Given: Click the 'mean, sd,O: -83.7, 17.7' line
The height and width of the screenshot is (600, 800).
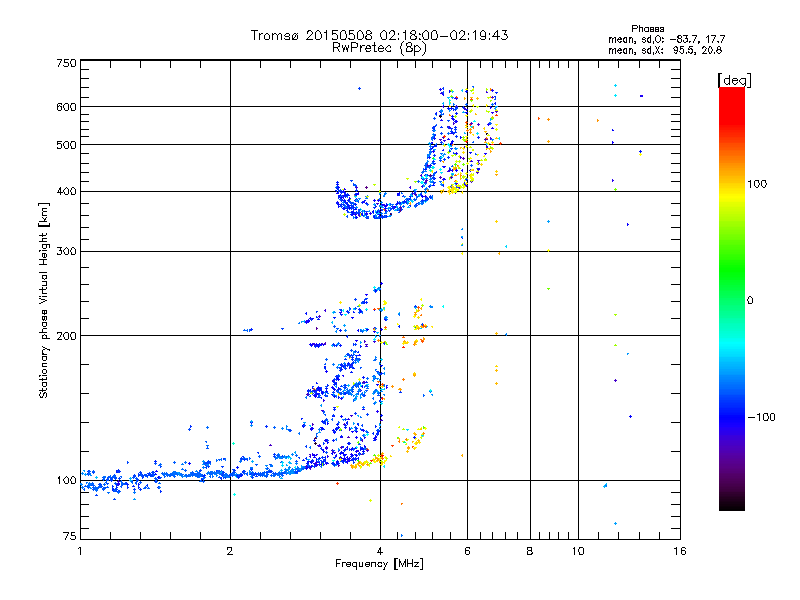Looking at the screenshot, I should (666, 39).
